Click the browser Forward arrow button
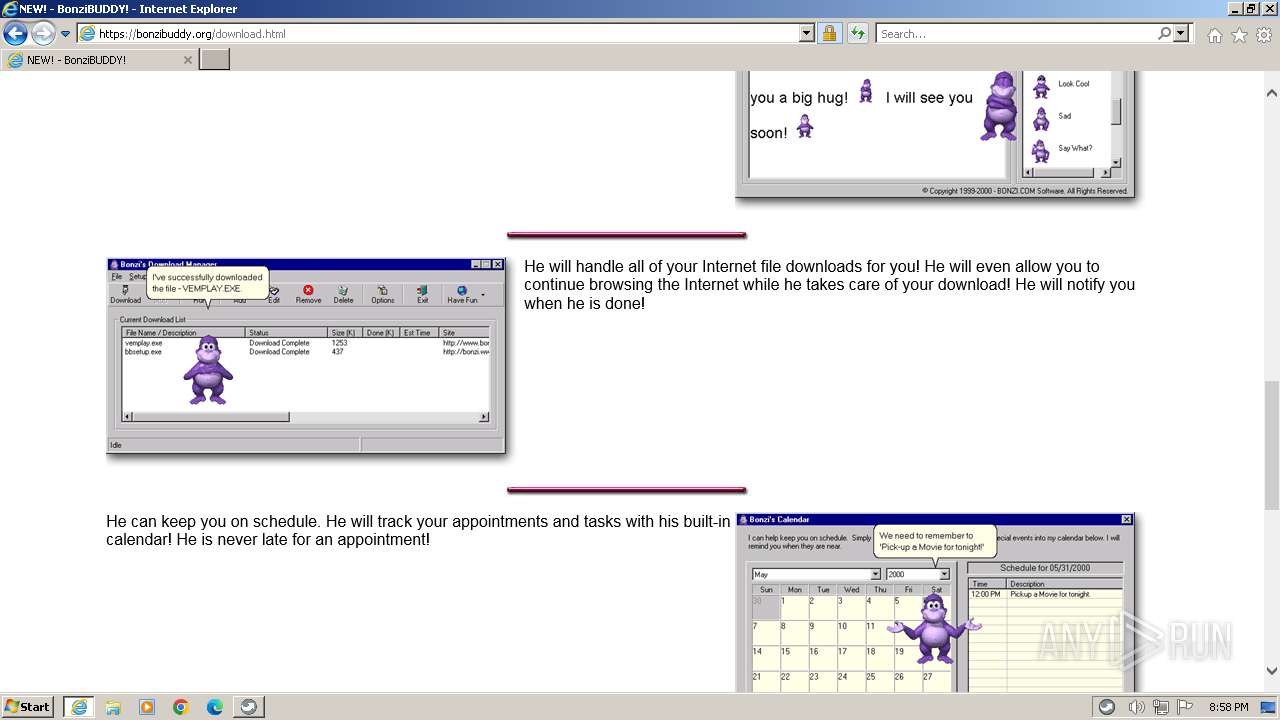 (43, 34)
